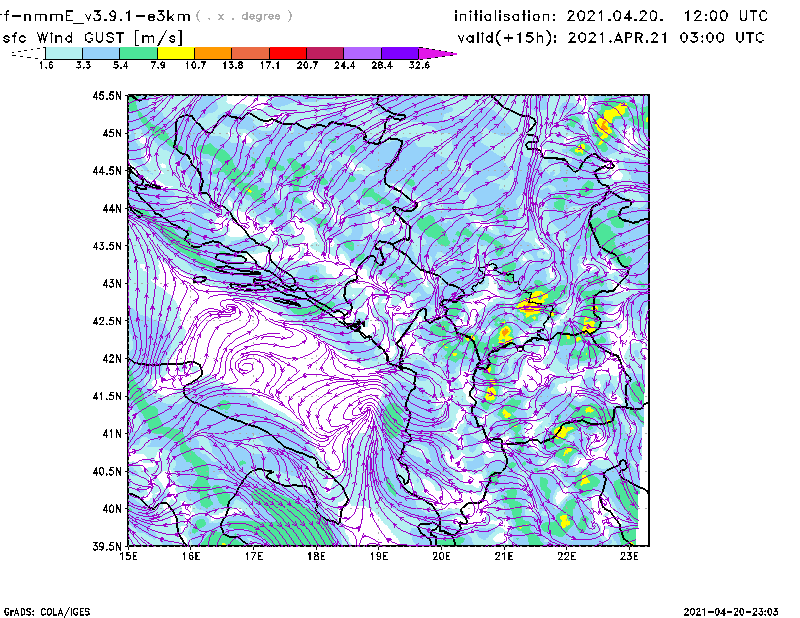Image resolution: width=800 pixels, height=618 pixels.
Task: Click the "45N" latitude label
Action: 112,133
